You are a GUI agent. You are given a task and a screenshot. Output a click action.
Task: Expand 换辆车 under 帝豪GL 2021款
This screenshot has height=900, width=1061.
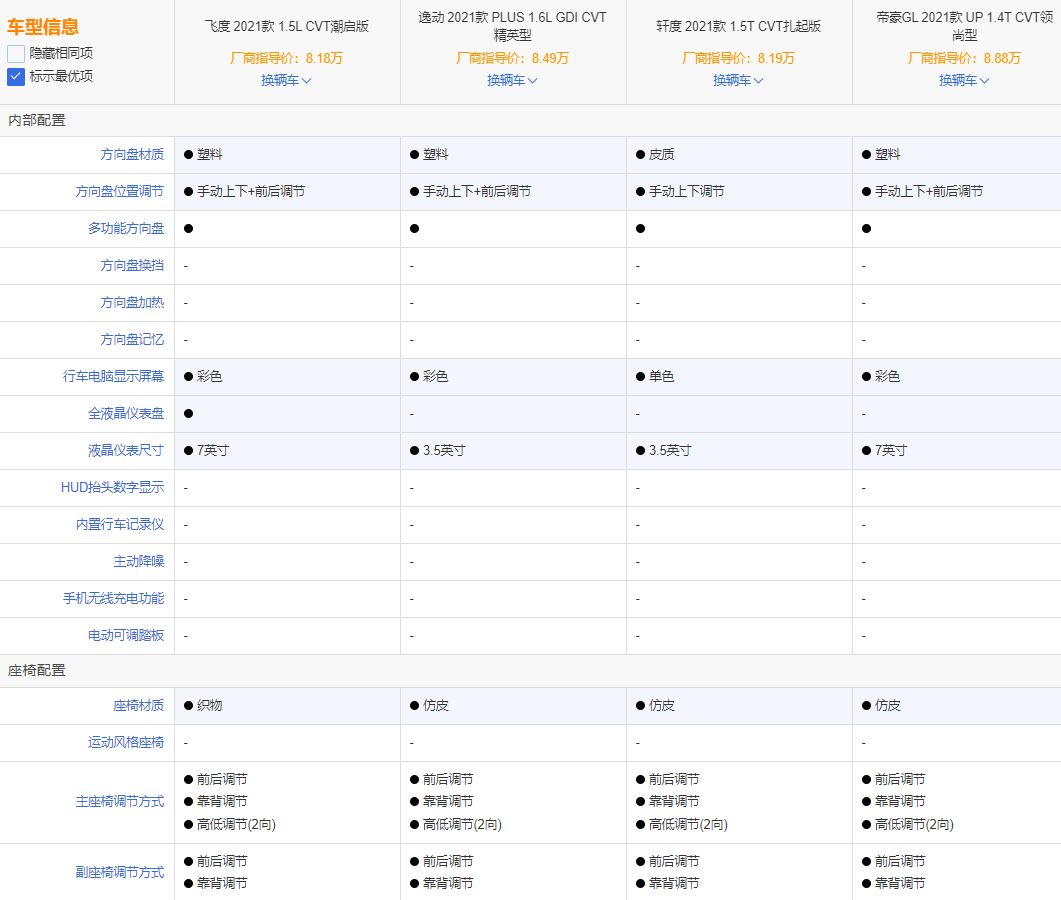tap(964, 80)
